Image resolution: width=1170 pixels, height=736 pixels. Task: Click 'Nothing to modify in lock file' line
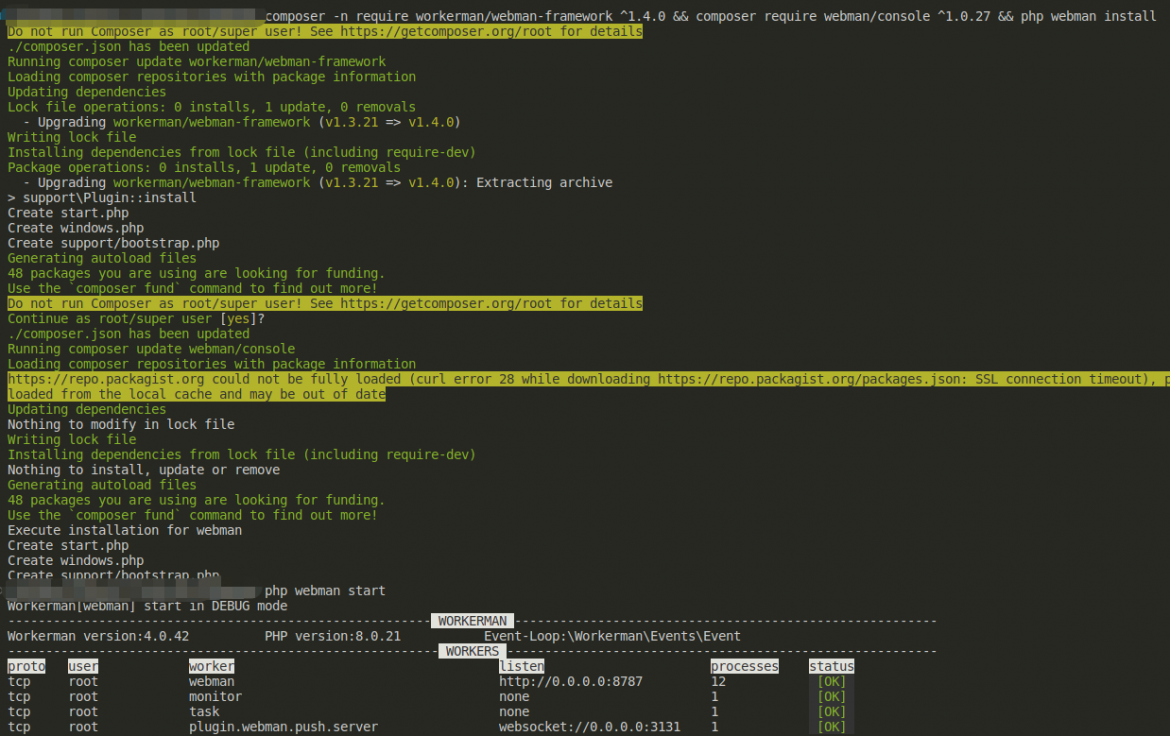click(121, 424)
